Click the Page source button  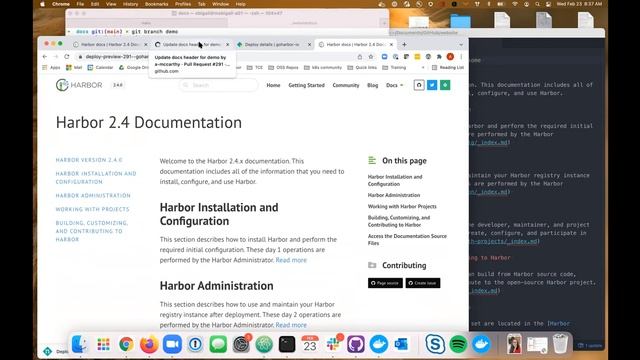[385, 283]
